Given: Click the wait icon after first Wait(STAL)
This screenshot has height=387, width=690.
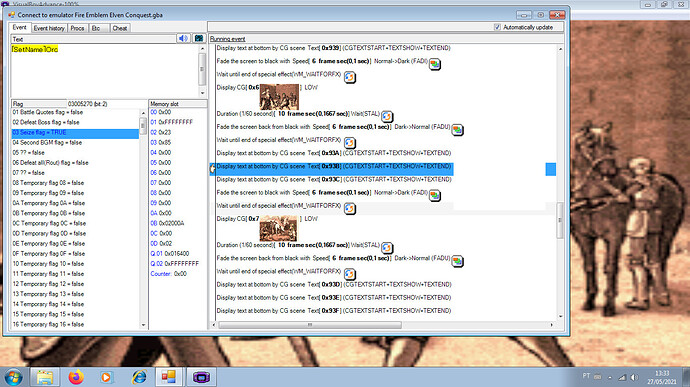Looking at the screenshot, I should tap(387, 117).
